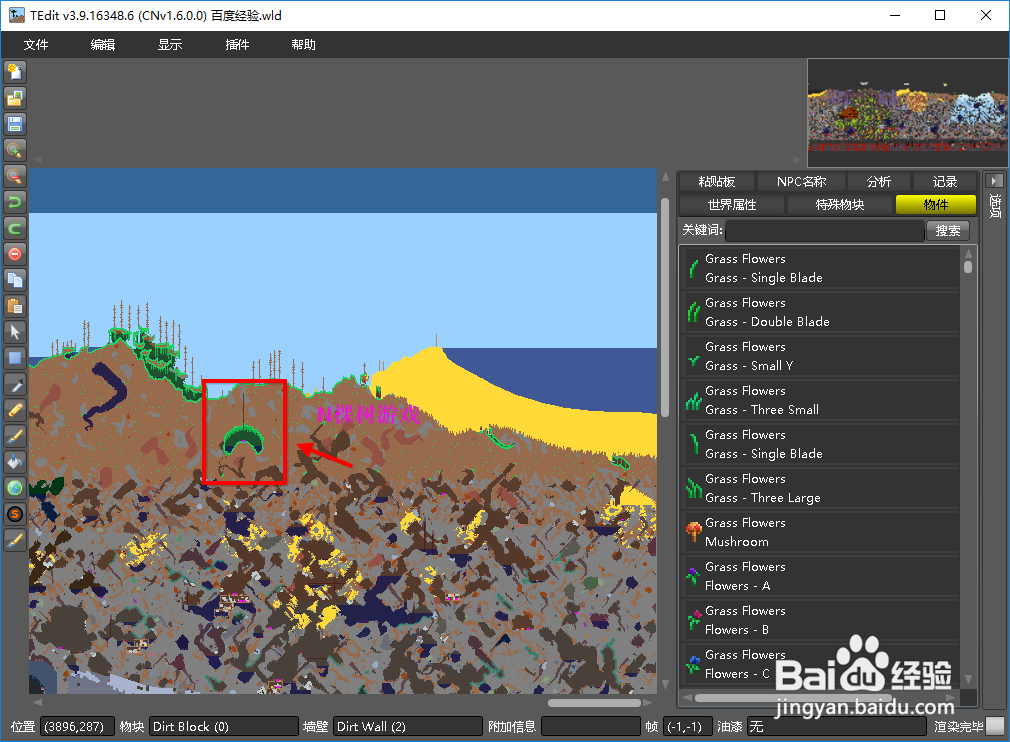This screenshot has height=742, width=1010.
Task: Click the New World icon
Action: point(15,71)
